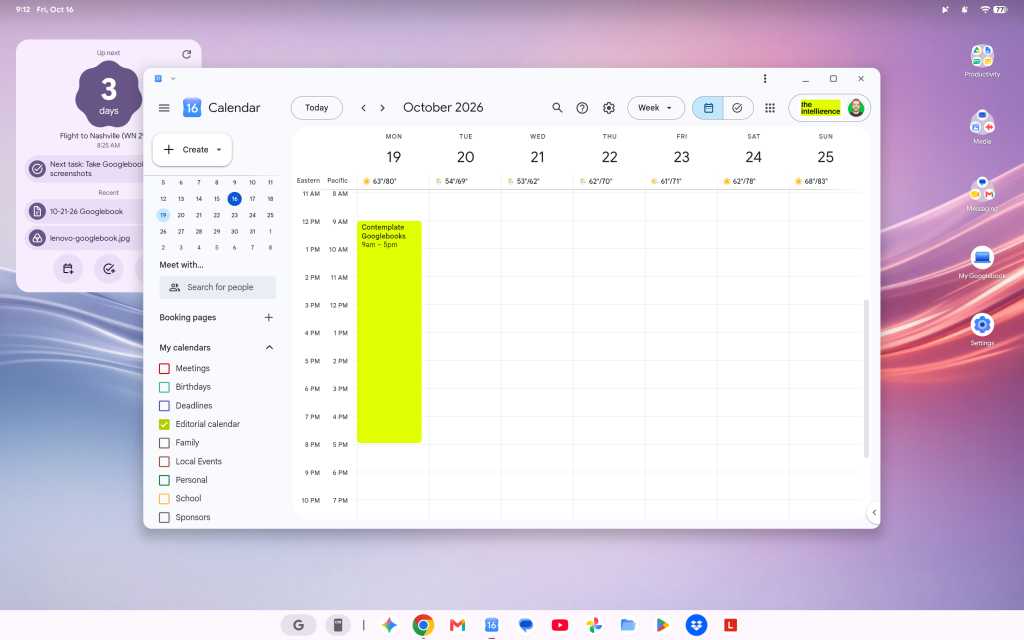Click add event icon in Up next widget
The width and height of the screenshot is (1024, 640).
[68, 268]
